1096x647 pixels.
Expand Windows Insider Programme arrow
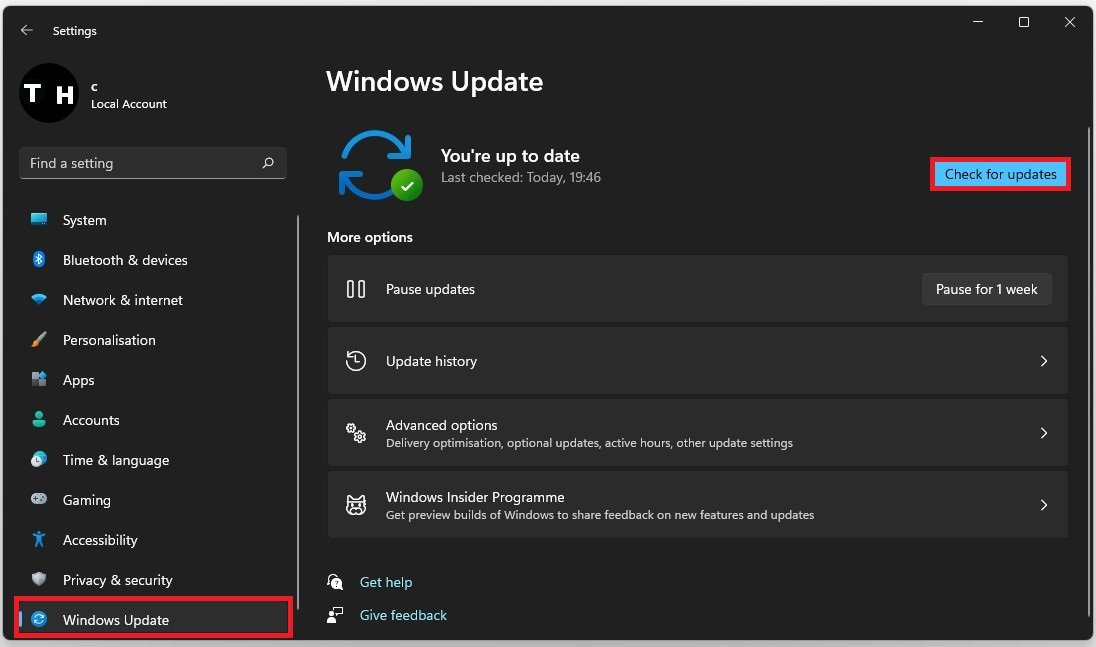(x=1043, y=505)
